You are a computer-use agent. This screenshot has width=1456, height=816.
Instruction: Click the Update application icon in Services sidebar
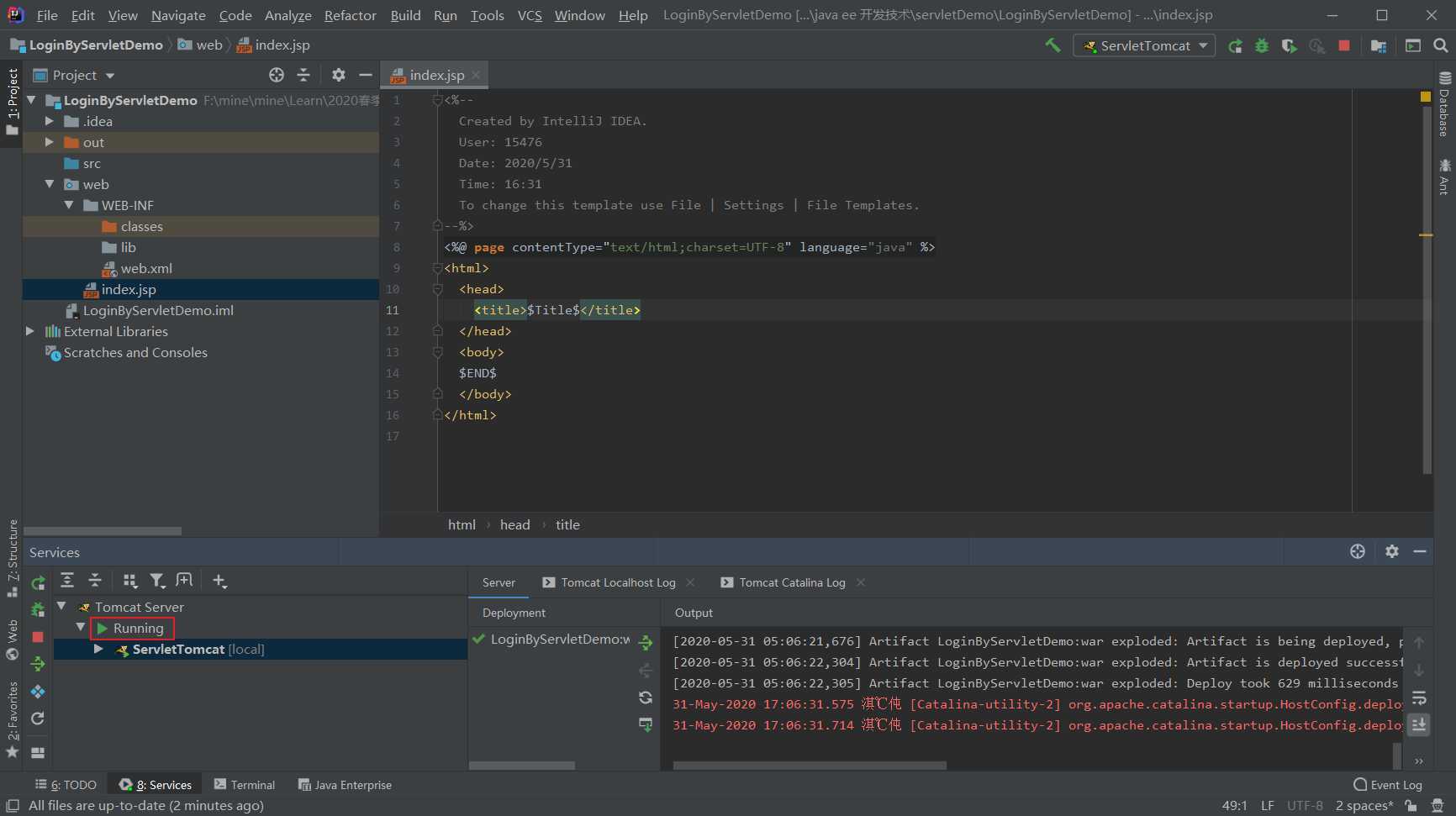point(38,664)
